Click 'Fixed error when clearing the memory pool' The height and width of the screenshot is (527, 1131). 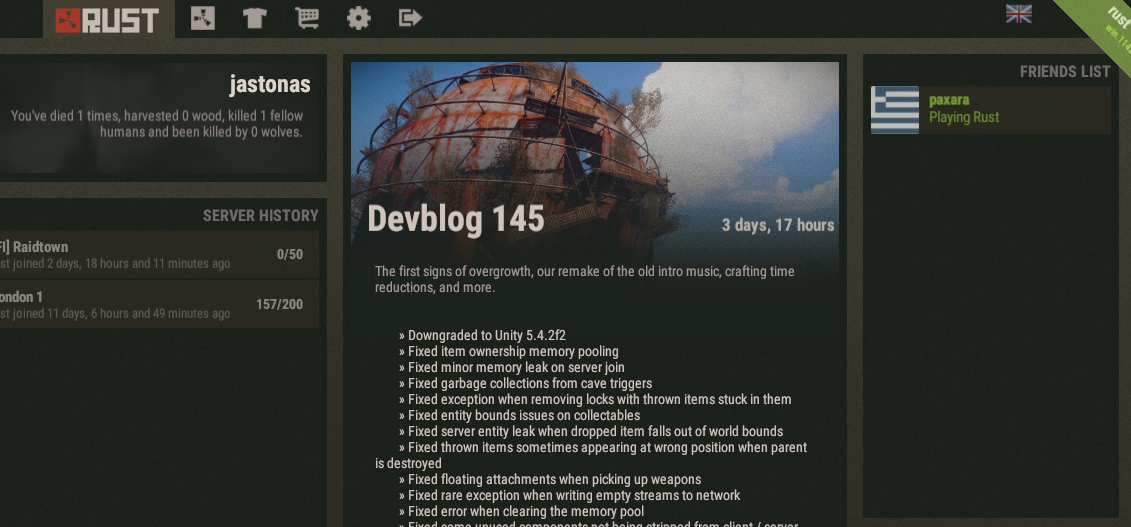pyautogui.click(x=522, y=511)
